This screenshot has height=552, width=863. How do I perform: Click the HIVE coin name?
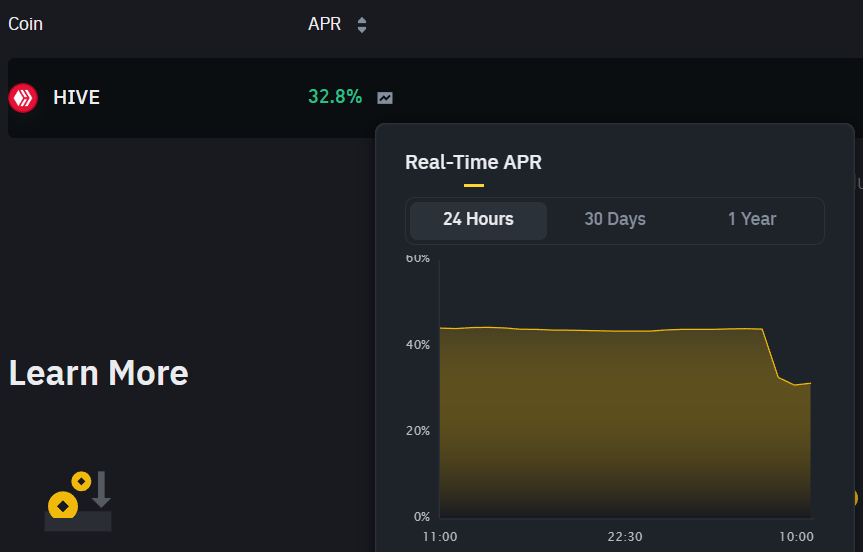point(77,97)
